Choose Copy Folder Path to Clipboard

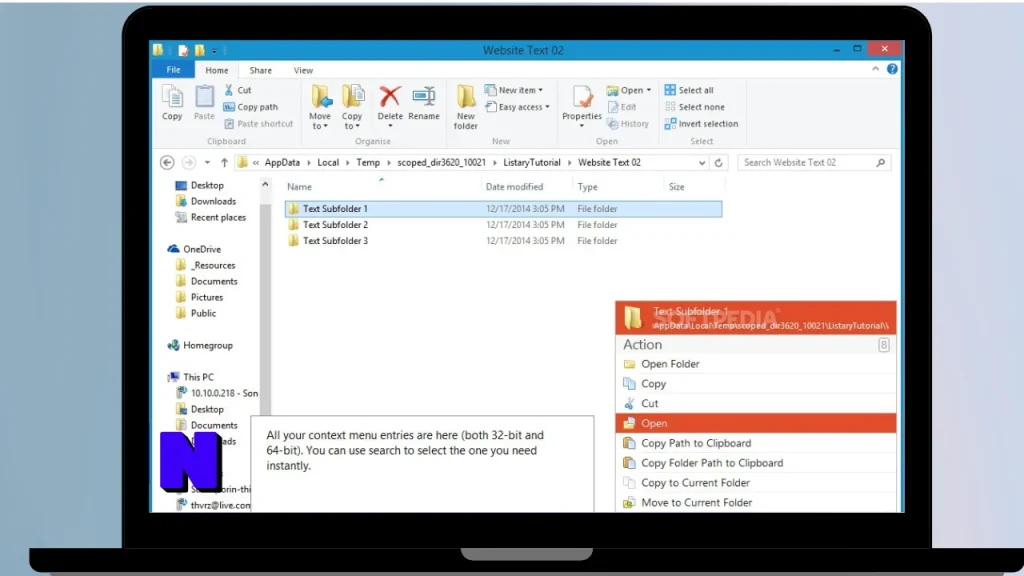756,463
